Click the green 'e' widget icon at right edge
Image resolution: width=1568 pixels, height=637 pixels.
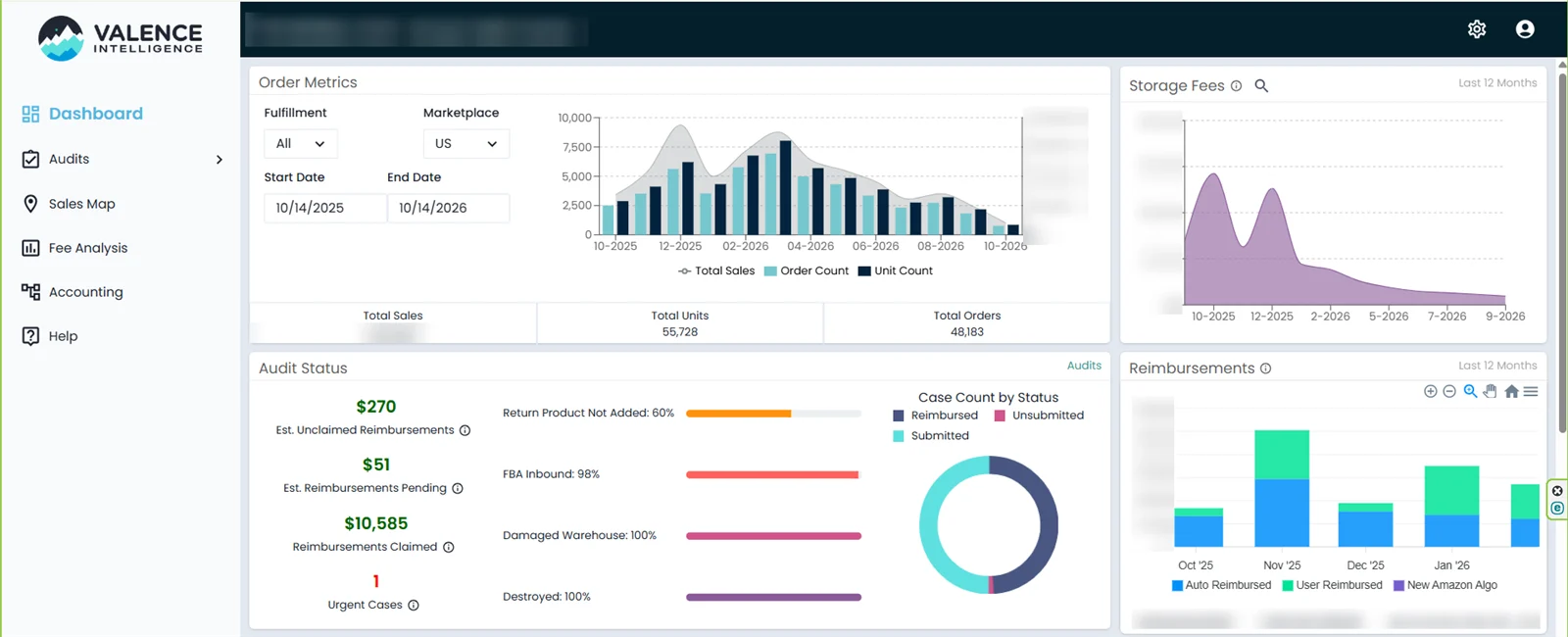pyautogui.click(x=1557, y=509)
